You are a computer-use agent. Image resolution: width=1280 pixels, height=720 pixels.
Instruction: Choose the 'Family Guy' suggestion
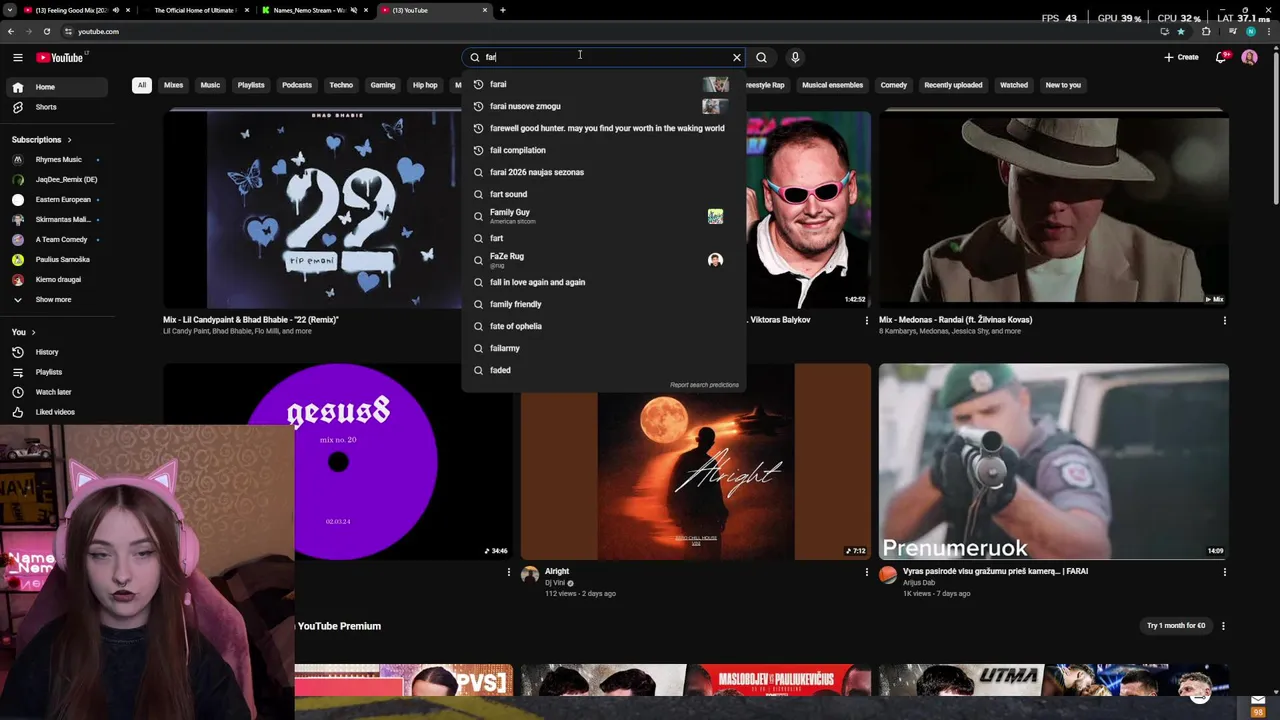pyautogui.click(x=604, y=216)
